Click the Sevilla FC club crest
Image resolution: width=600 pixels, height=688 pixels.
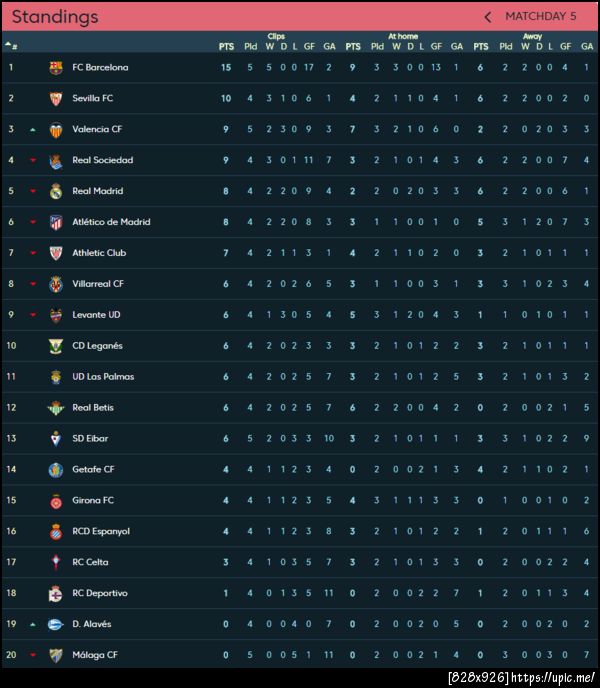56,99
